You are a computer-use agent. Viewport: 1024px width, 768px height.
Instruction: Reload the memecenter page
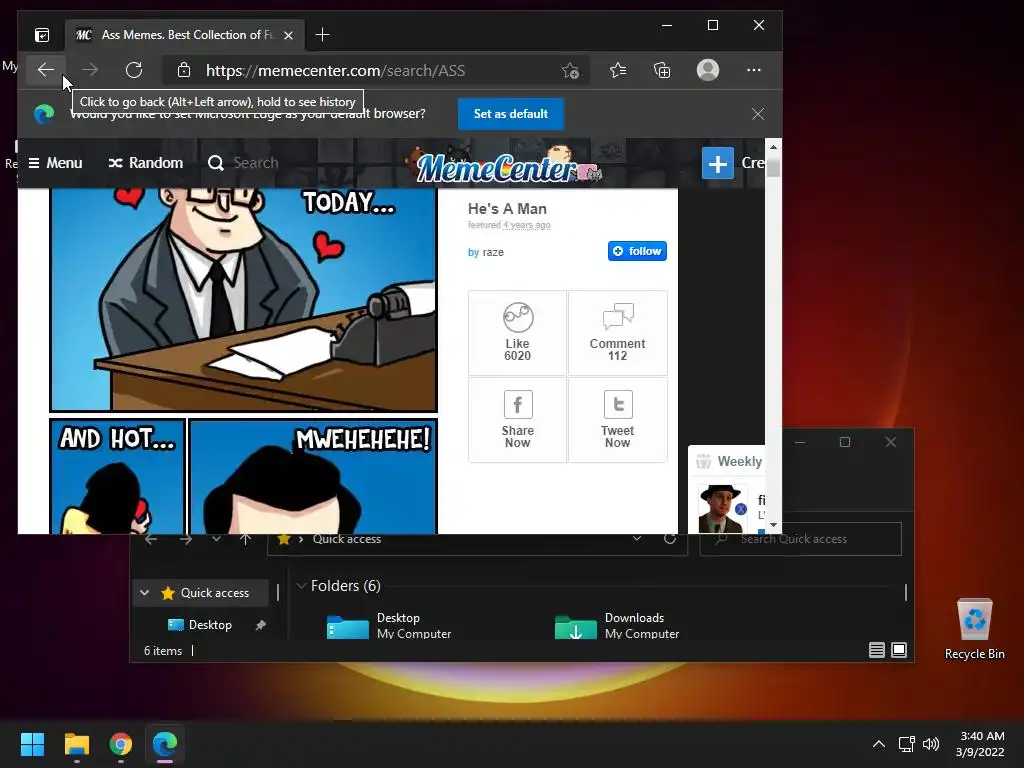[134, 70]
